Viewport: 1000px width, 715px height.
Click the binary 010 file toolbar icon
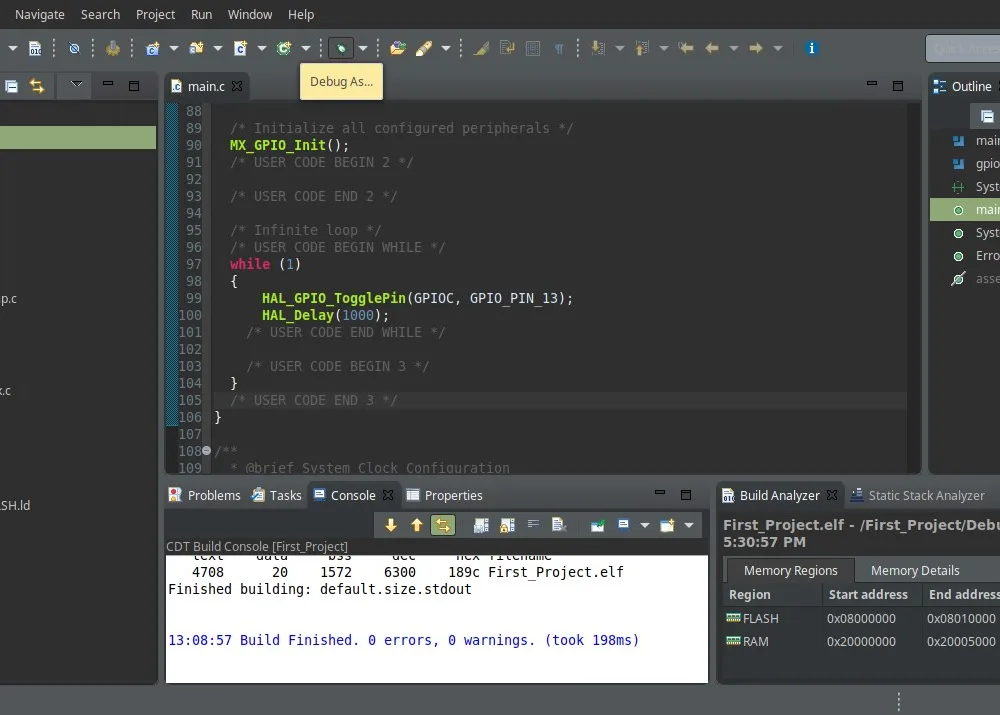click(35, 48)
